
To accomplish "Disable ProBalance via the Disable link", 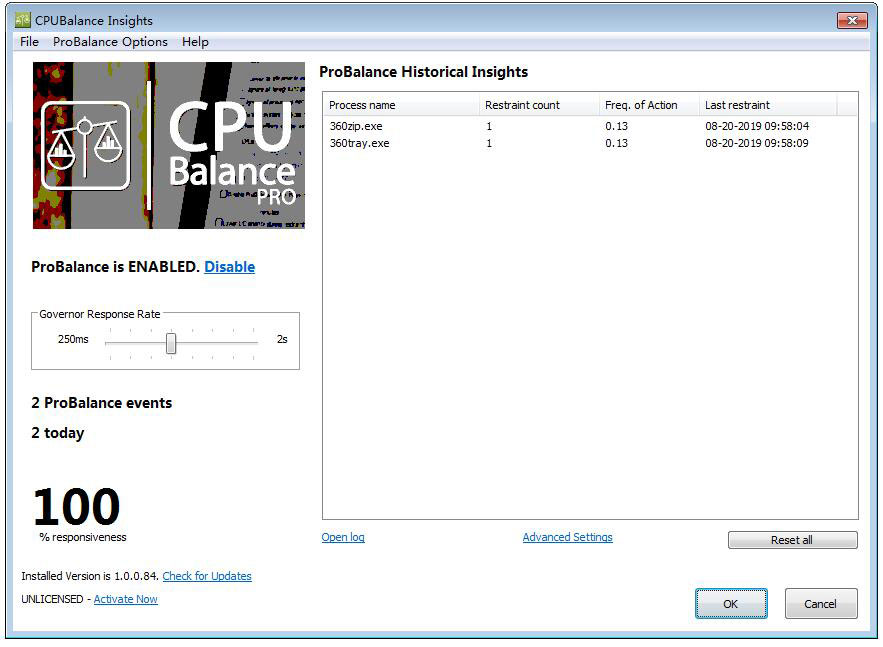I will point(229,267).
